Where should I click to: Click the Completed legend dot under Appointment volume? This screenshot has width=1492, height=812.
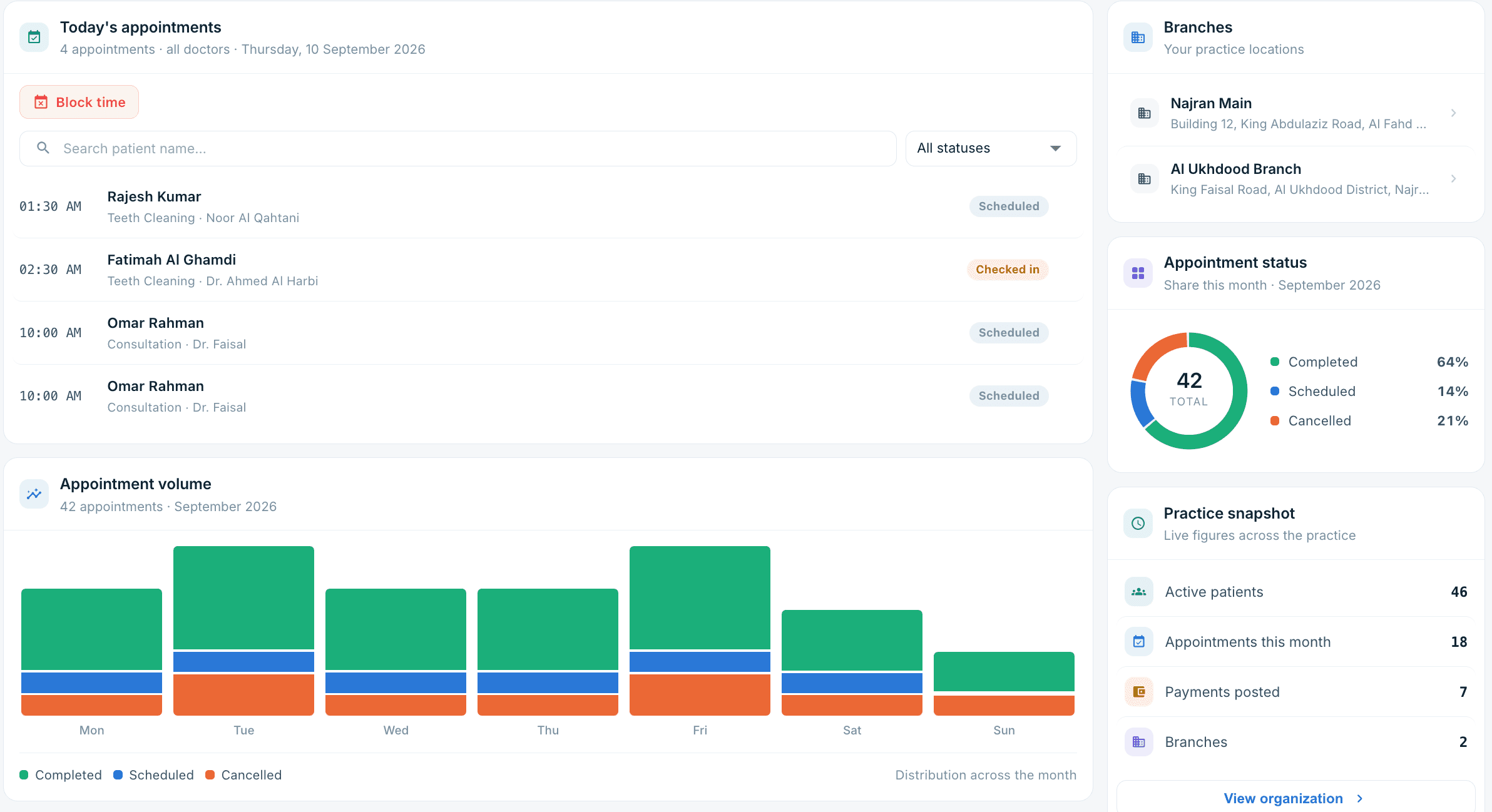[24, 774]
